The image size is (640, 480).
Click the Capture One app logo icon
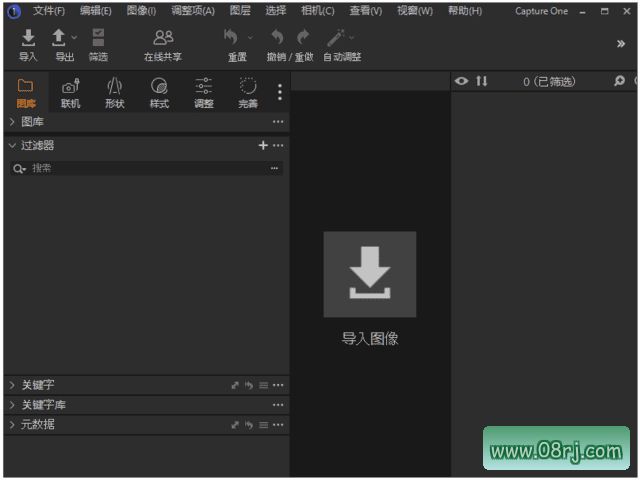point(14,12)
